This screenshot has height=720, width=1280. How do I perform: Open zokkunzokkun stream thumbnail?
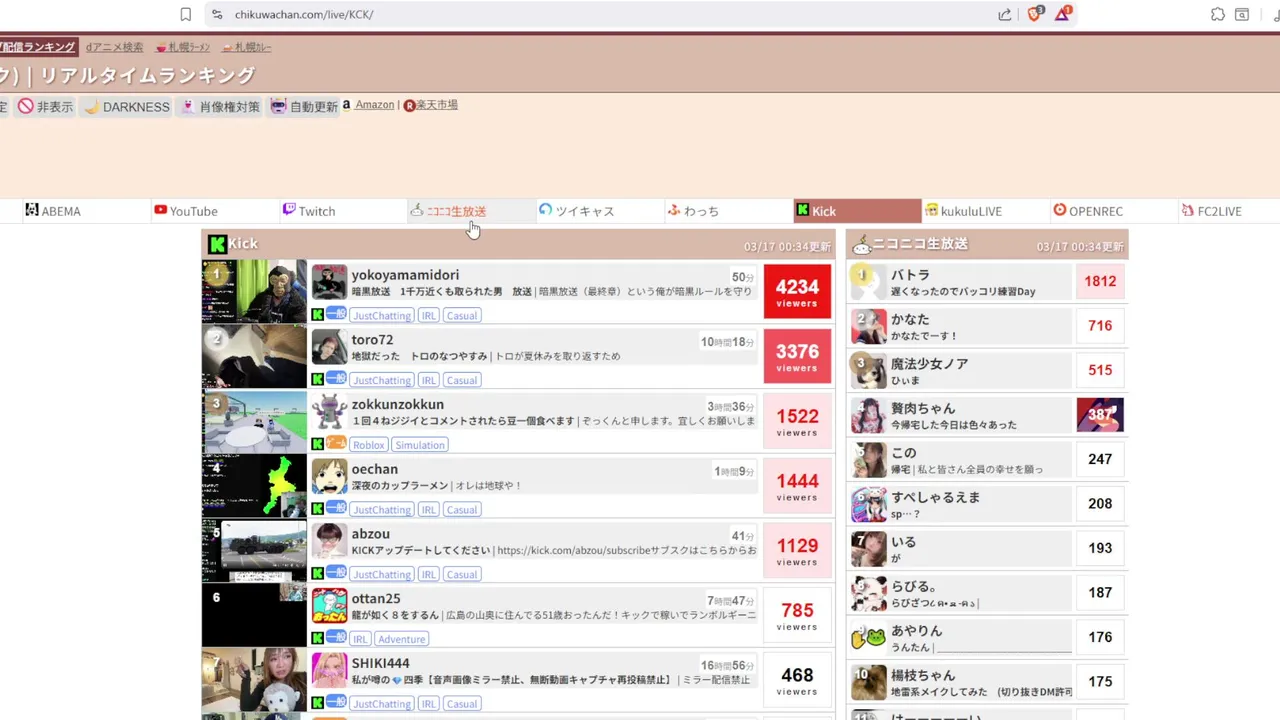254,421
